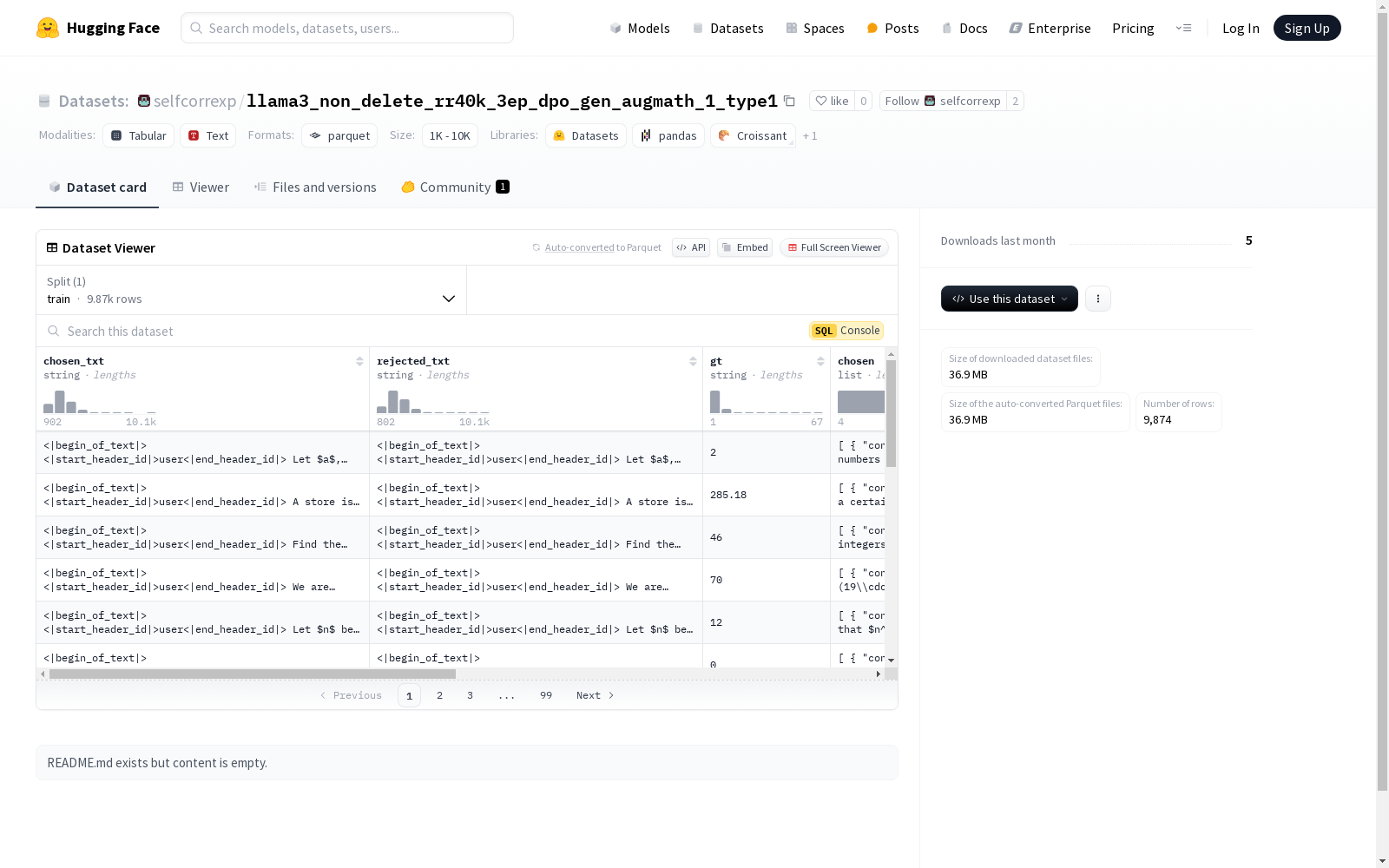Open Enterprise in the top navigation
The width and height of the screenshot is (1389, 868).
pyautogui.click(x=1050, y=28)
